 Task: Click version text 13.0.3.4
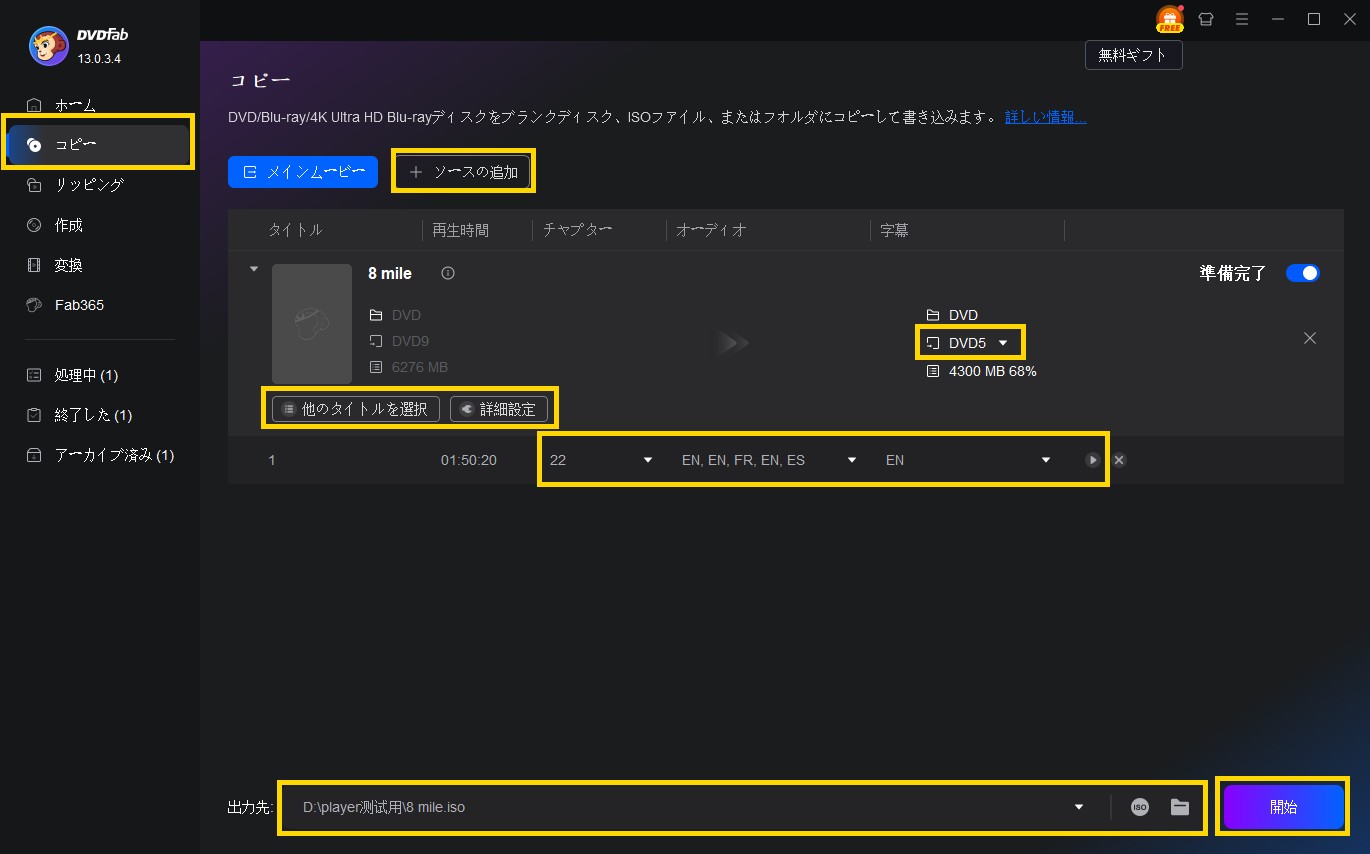point(99,59)
